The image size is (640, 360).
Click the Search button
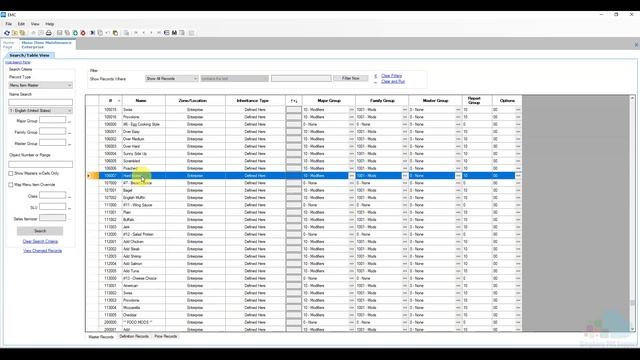click(40, 231)
